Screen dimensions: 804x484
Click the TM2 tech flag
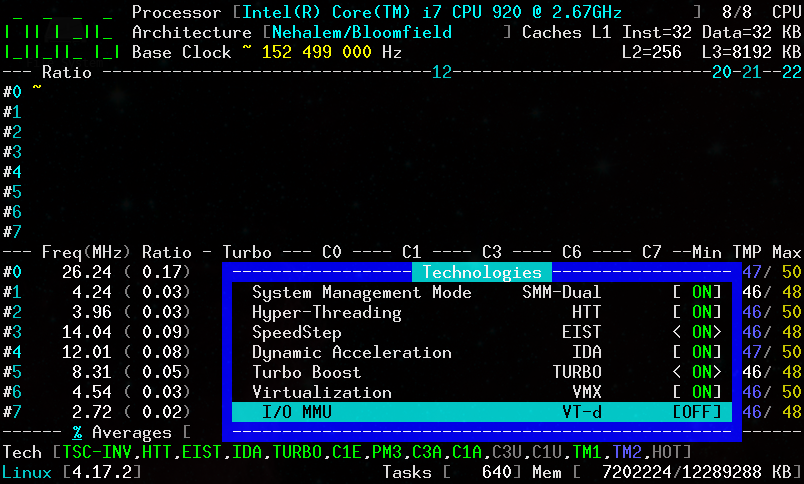click(627, 452)
